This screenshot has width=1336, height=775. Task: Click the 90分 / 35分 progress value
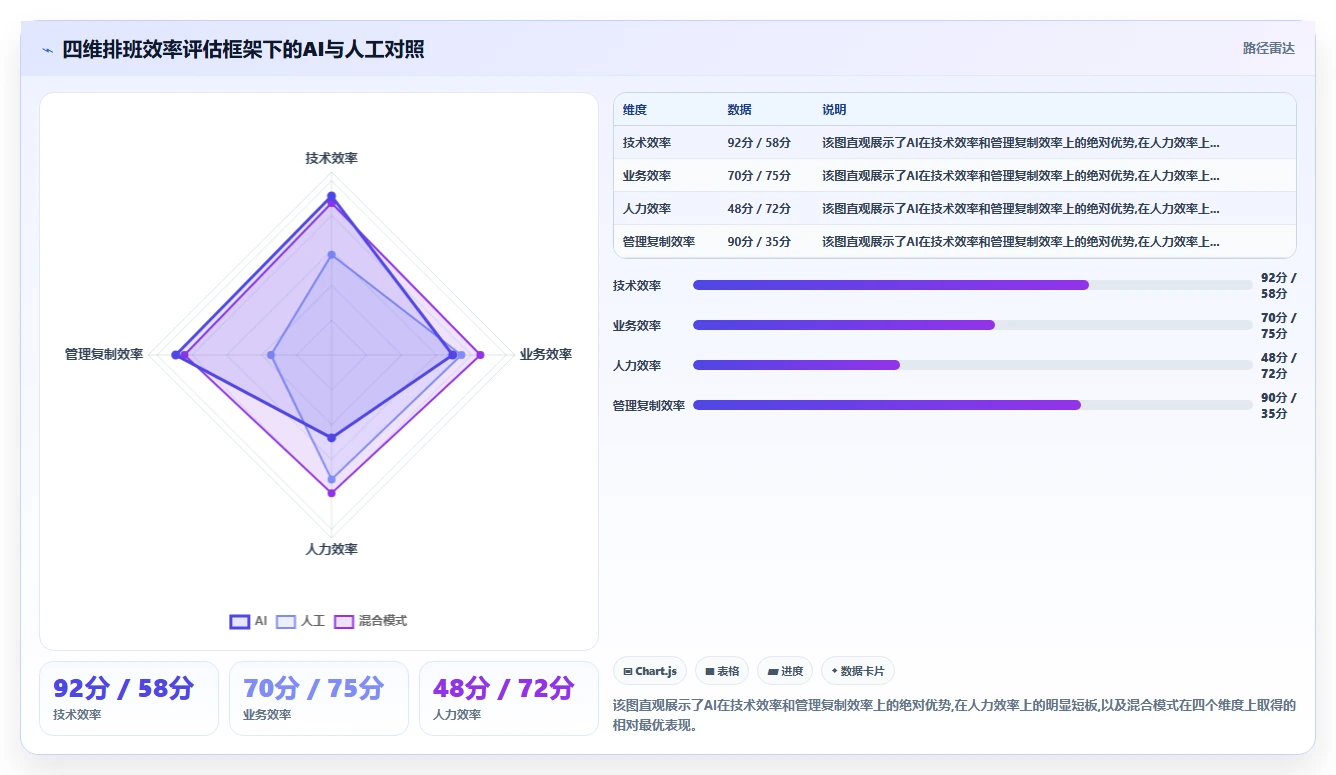click(x=1278, y=405)
